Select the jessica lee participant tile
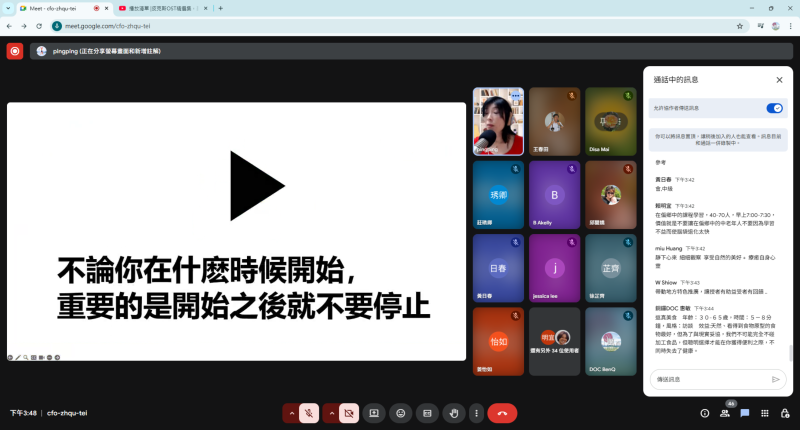800x430 pixels. pyautogui.click(x=555, y=268)
